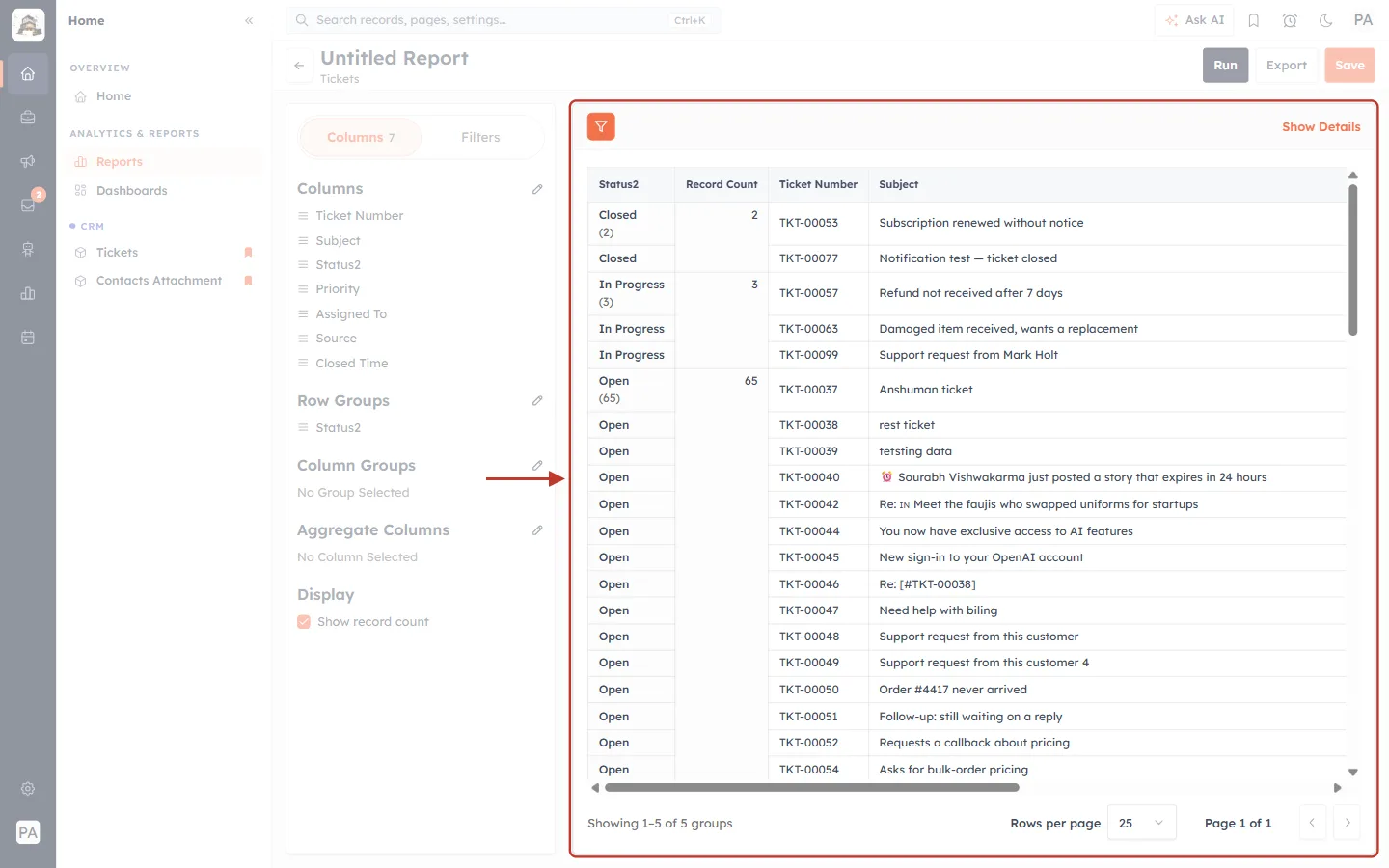This screenshot has height=868, width=1389.
Task: Switch to the Filters tab
Action: coord(480,138)
